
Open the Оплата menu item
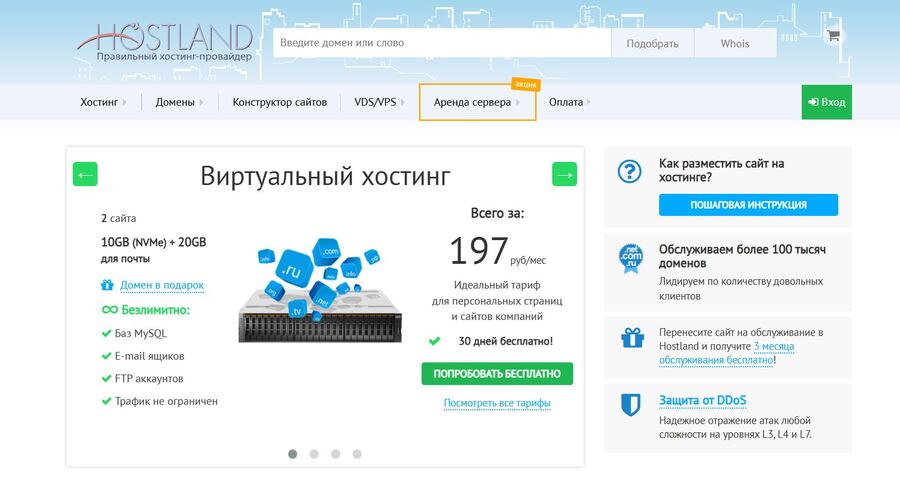click(x=566, y=102)
